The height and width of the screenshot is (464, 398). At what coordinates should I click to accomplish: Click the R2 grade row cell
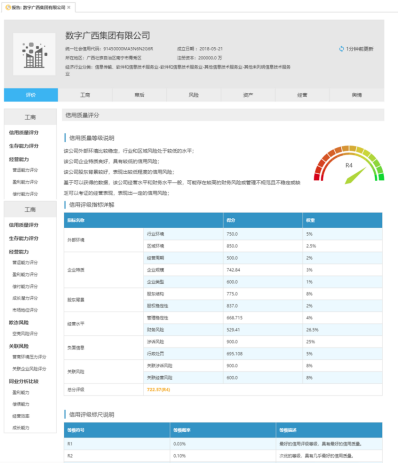click(117, 456)
